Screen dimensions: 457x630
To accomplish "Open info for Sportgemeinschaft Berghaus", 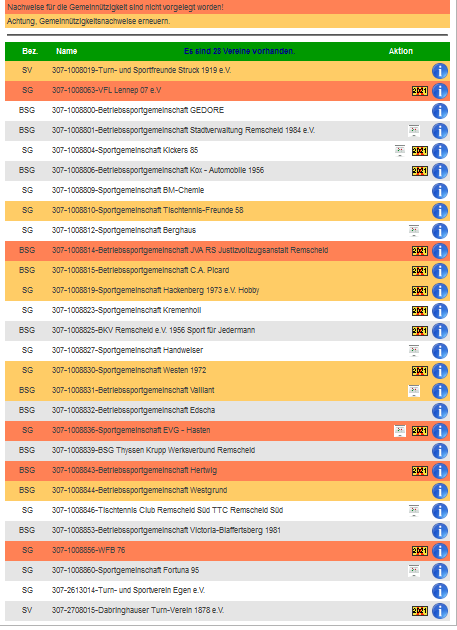I will point(440,231).
